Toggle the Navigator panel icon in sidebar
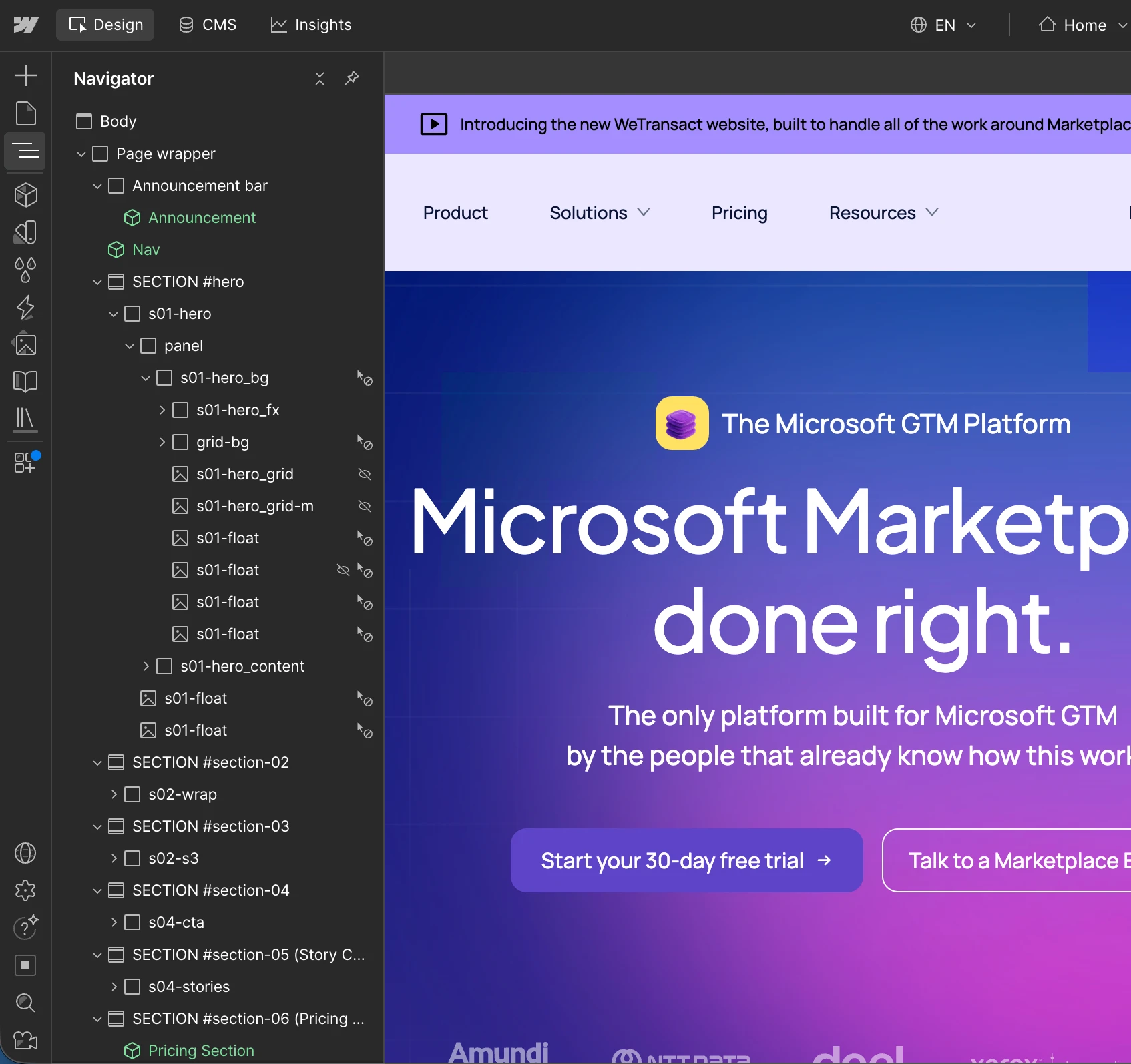The height and width of the screenshot is (1064, 1131). point(25,150)
